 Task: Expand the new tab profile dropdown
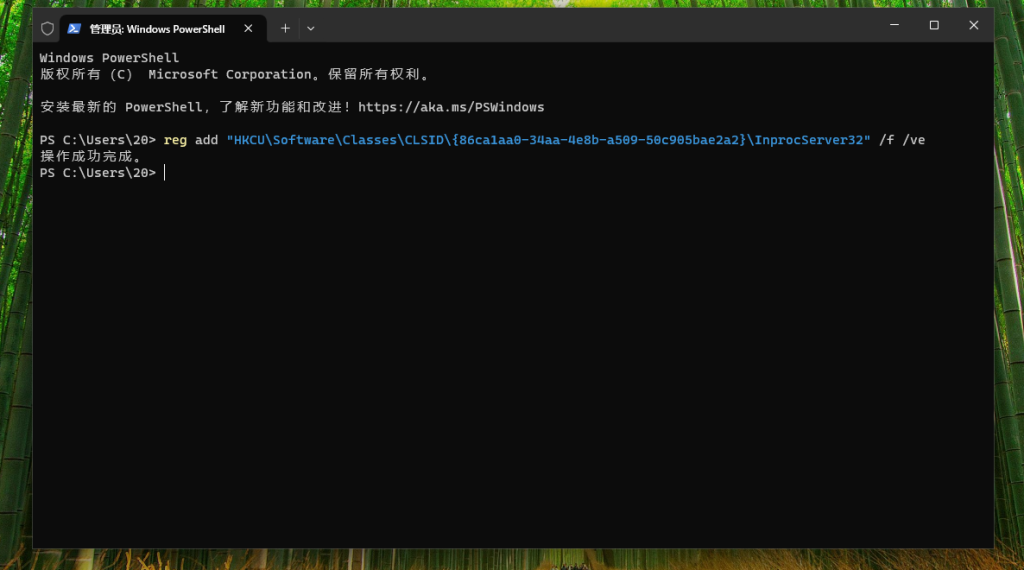point(311,29)
